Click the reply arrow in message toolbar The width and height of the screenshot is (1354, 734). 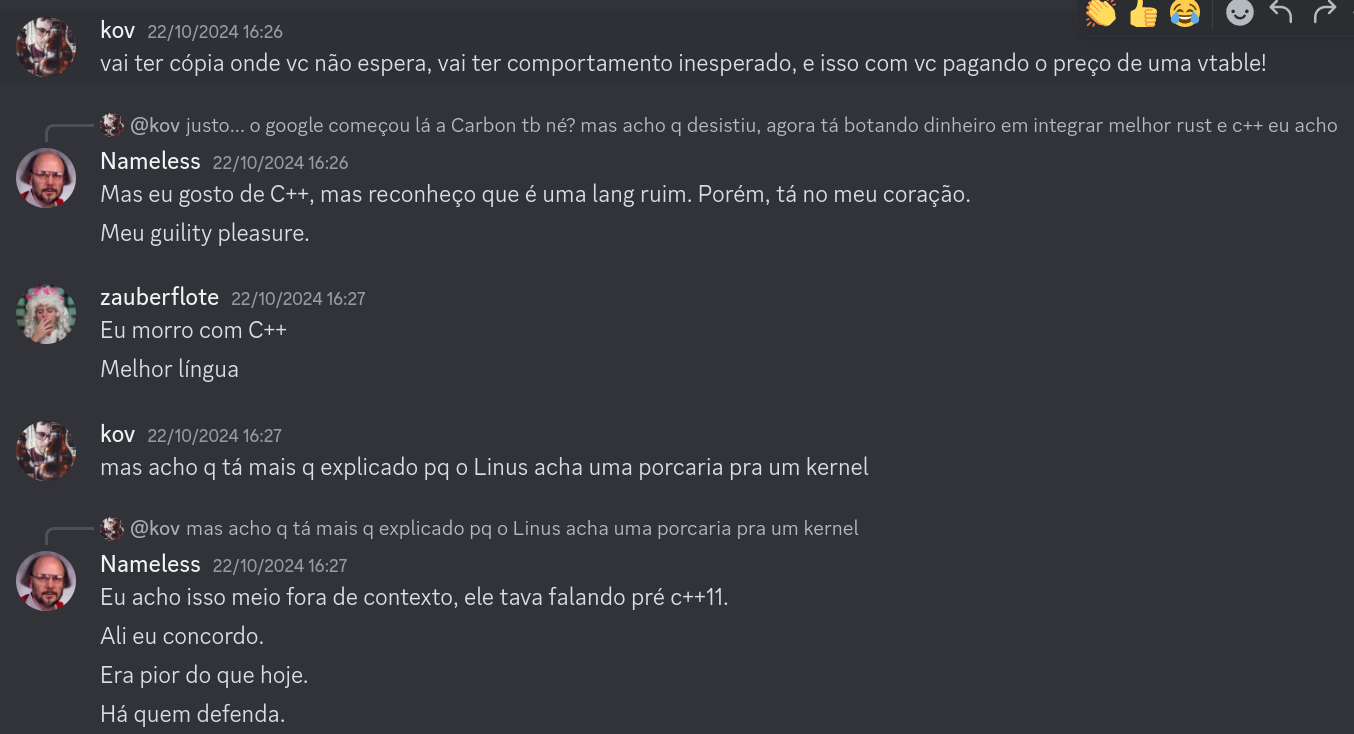[1281, 12]
